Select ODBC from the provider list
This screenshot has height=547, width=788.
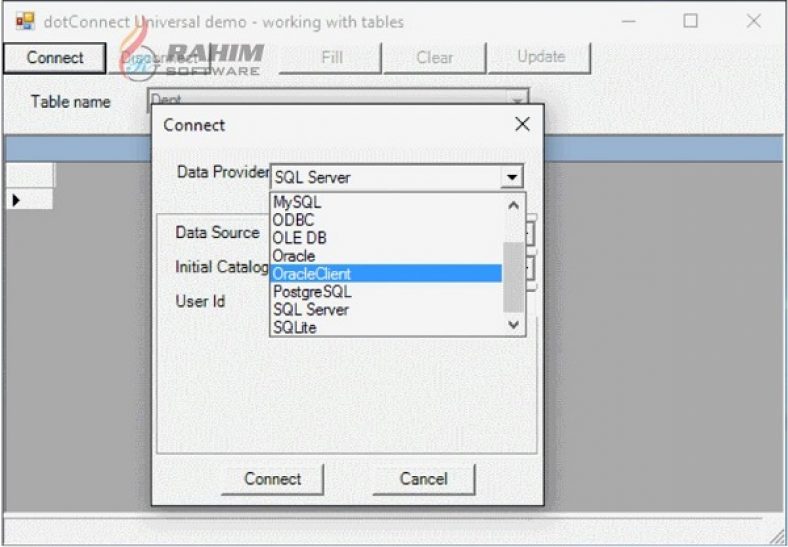click(x=386, y=220)
